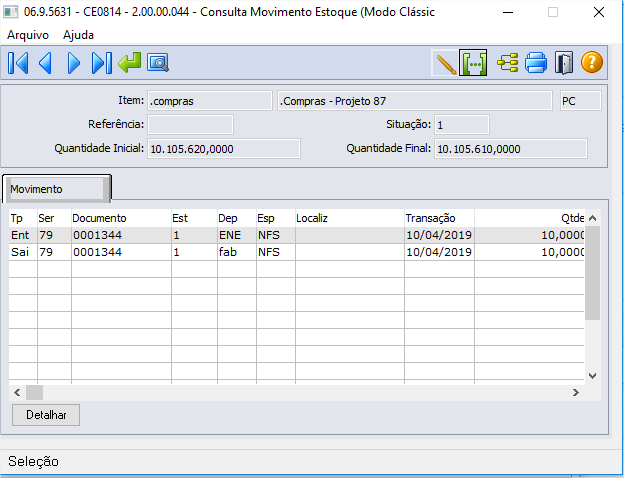Click the empty Referência field
The width and height of the screenshot is (624, 478).
pos(190,125)
